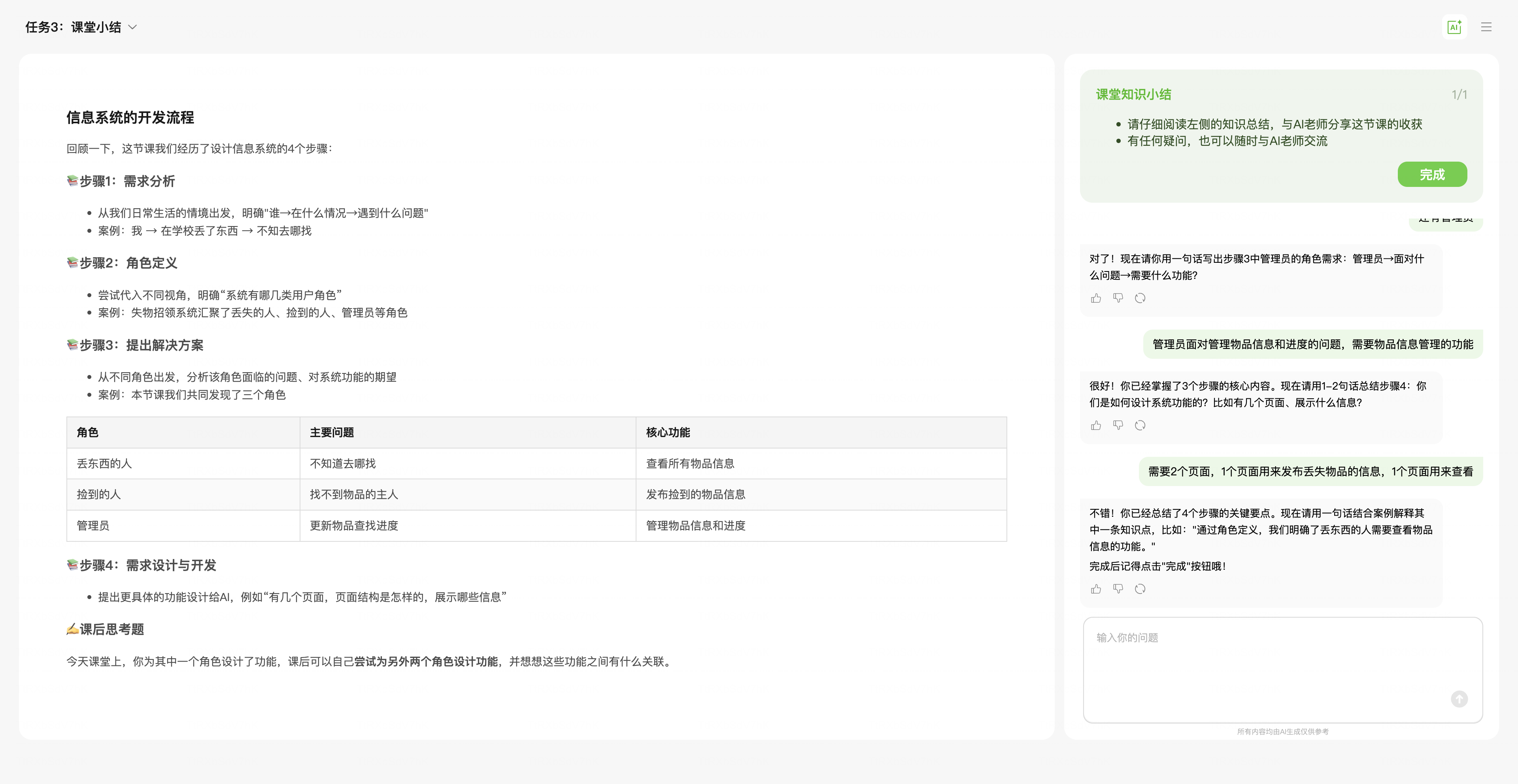This screenshot has width=1518, height=784.
Task: Click the 核心功能 table column header
Action: [x=668, y=432]
